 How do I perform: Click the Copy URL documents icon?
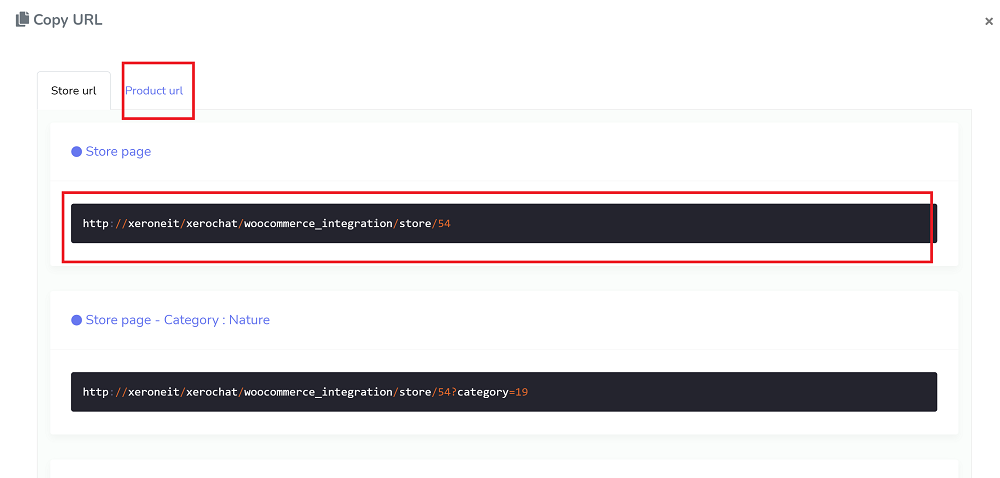(x=22, y=20)
